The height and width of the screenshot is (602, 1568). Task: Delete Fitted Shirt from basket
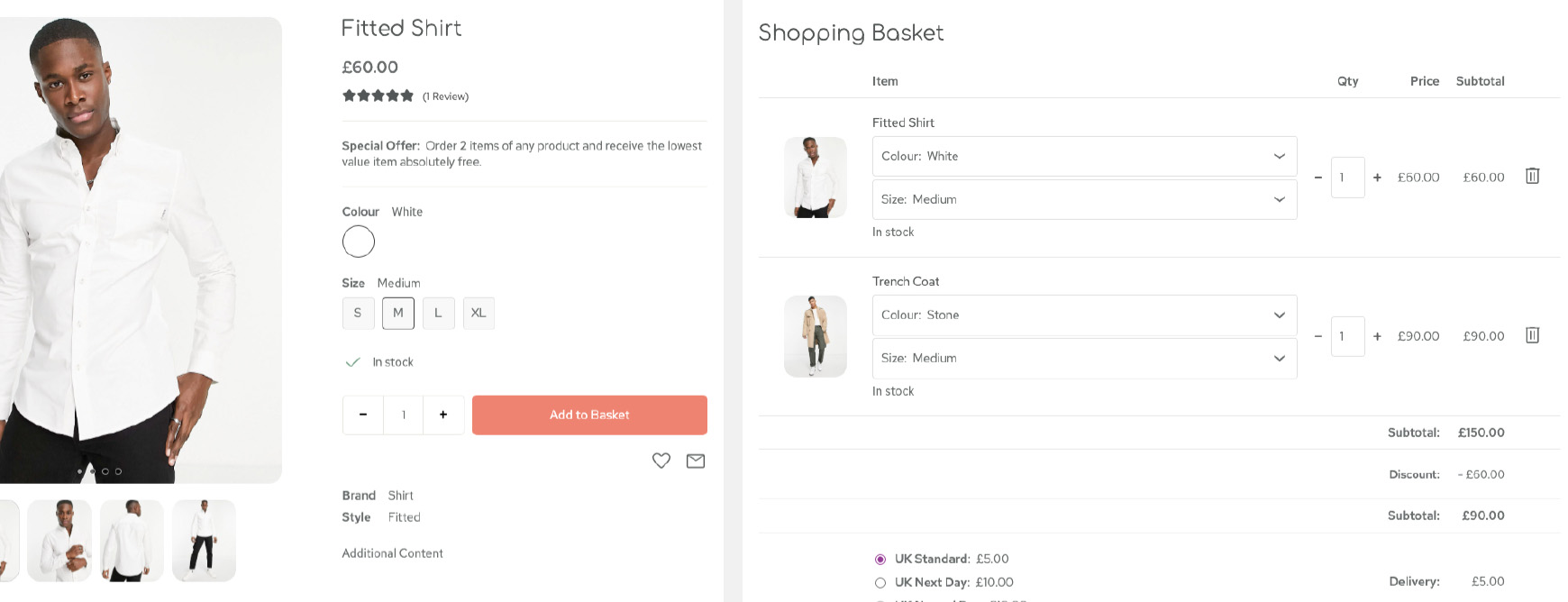point(1532,176)
